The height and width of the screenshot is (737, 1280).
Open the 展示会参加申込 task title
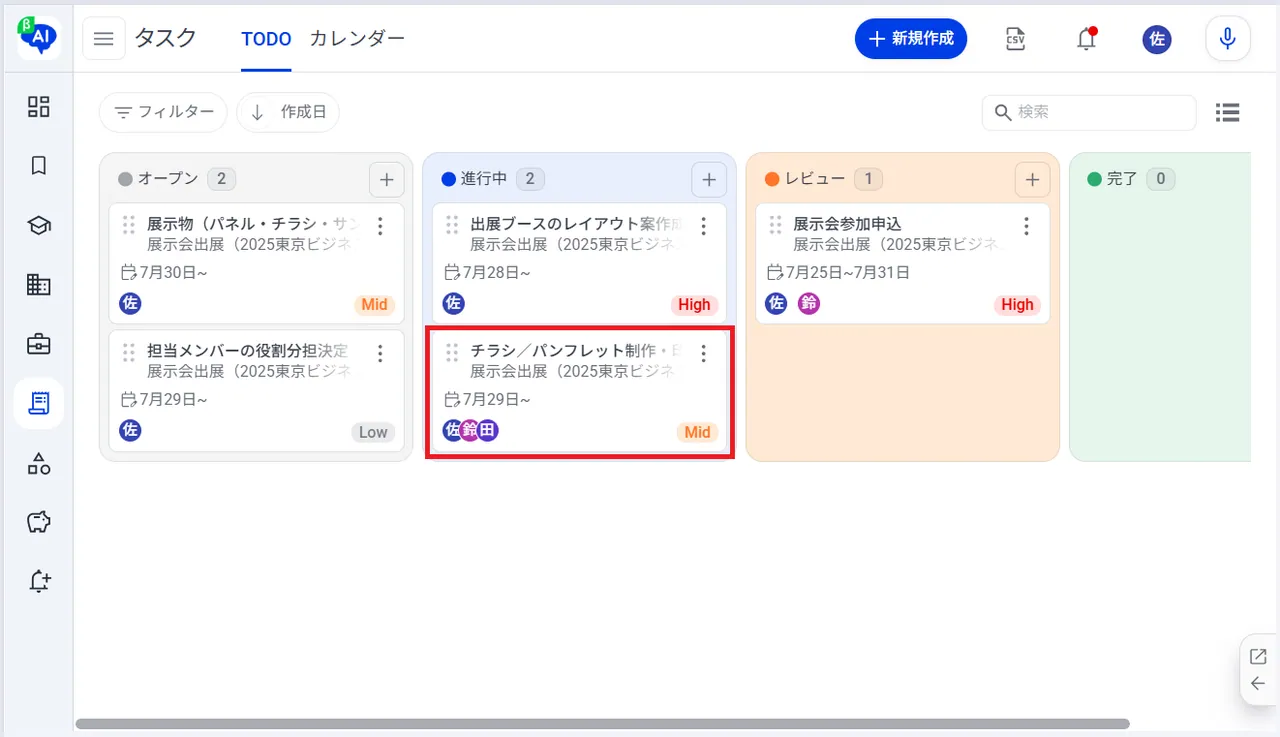click(x=847, y=224)
